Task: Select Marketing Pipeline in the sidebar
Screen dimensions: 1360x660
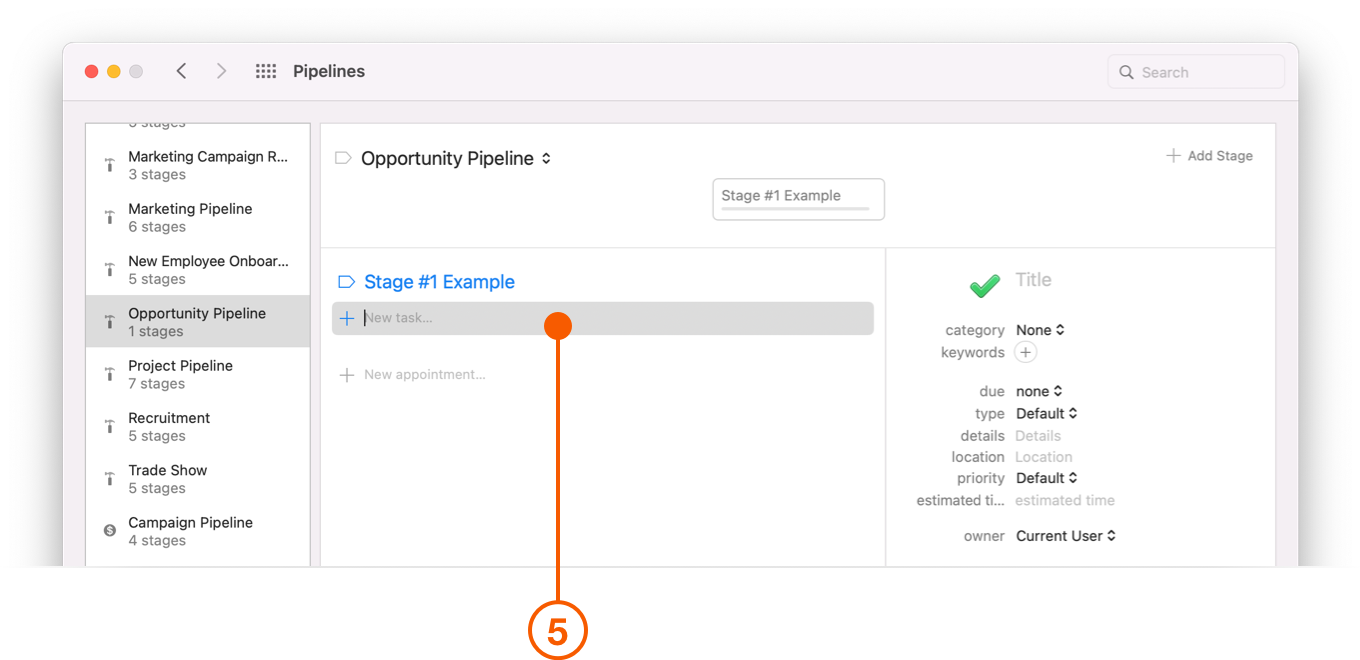Action: click(190, 217)
